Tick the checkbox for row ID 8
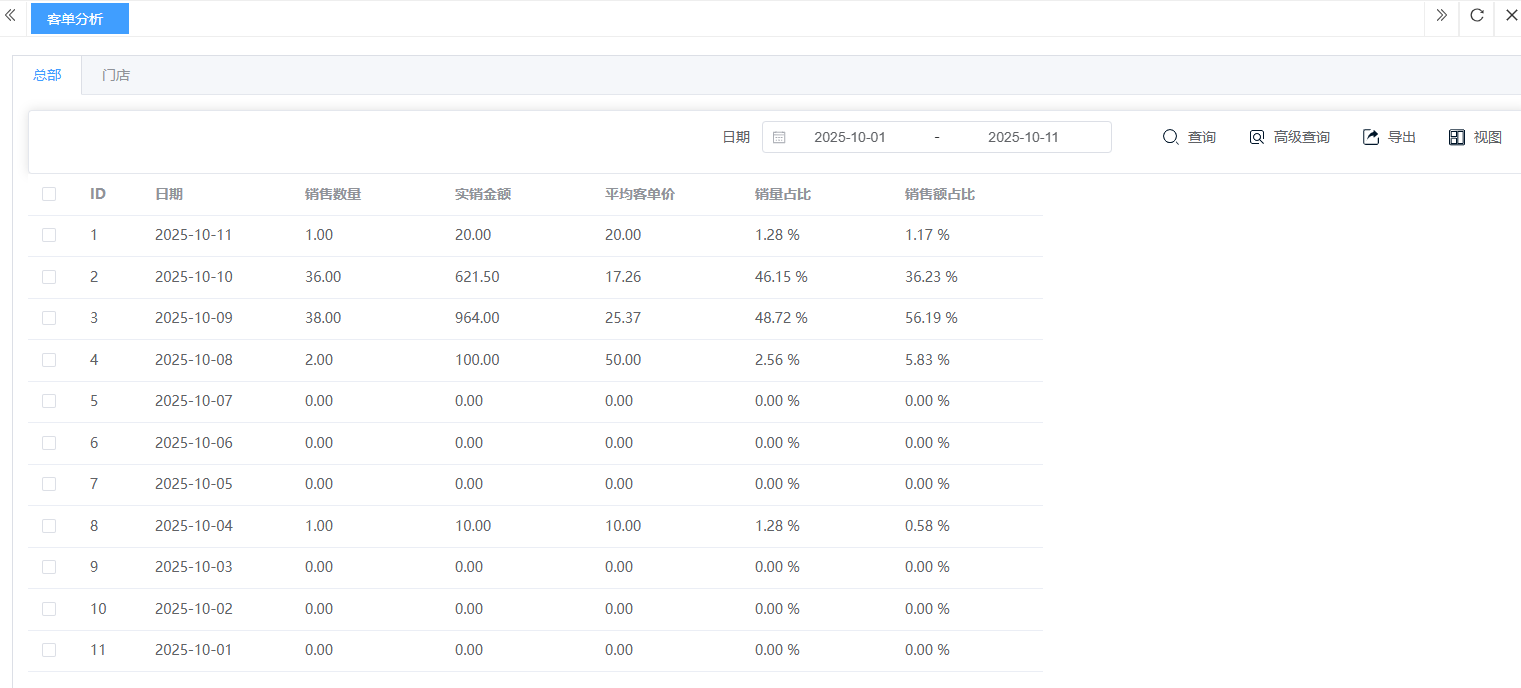The image size is (1521, 688). (49, 526)
